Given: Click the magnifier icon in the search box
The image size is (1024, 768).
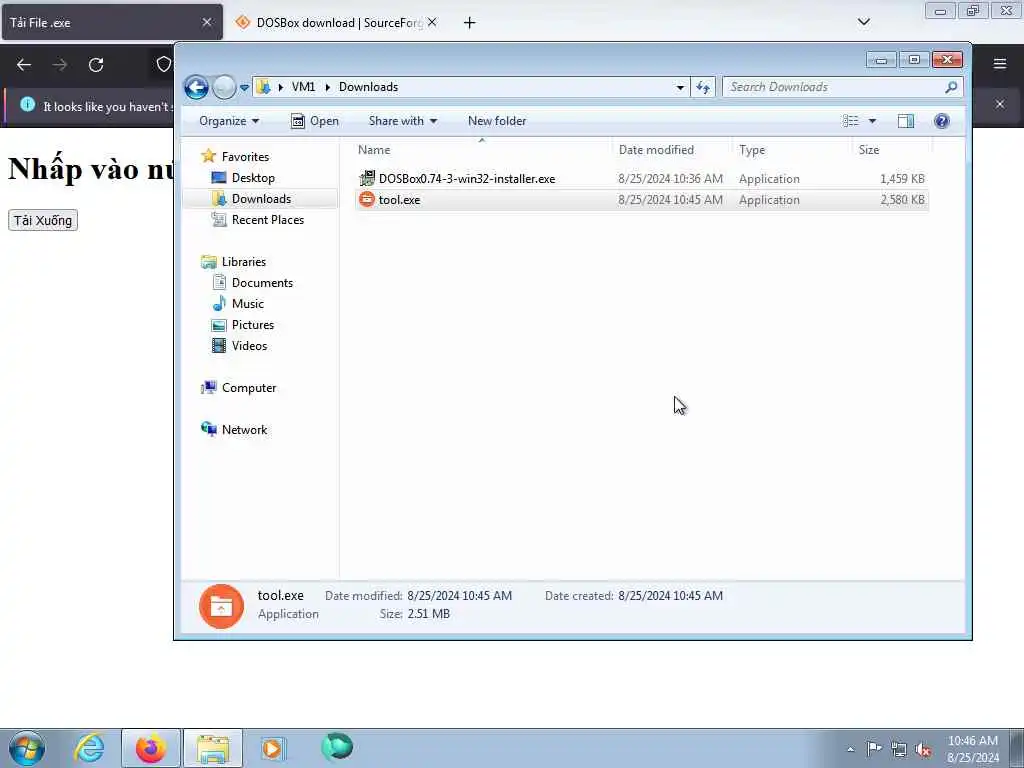Looking at the screenshot, I should (x=951, y=87).
